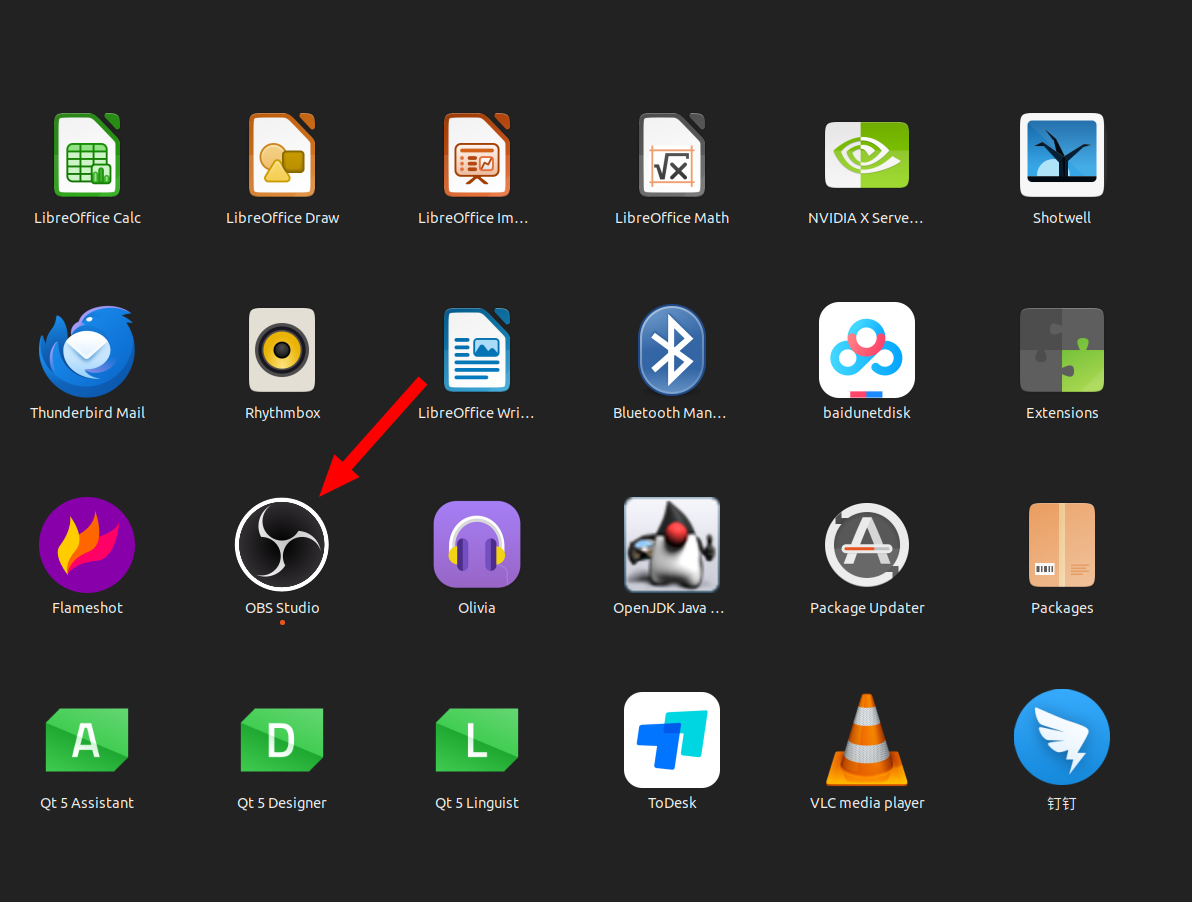Launch Packages box icon
1192x902 pixels.
(1062, 545)
